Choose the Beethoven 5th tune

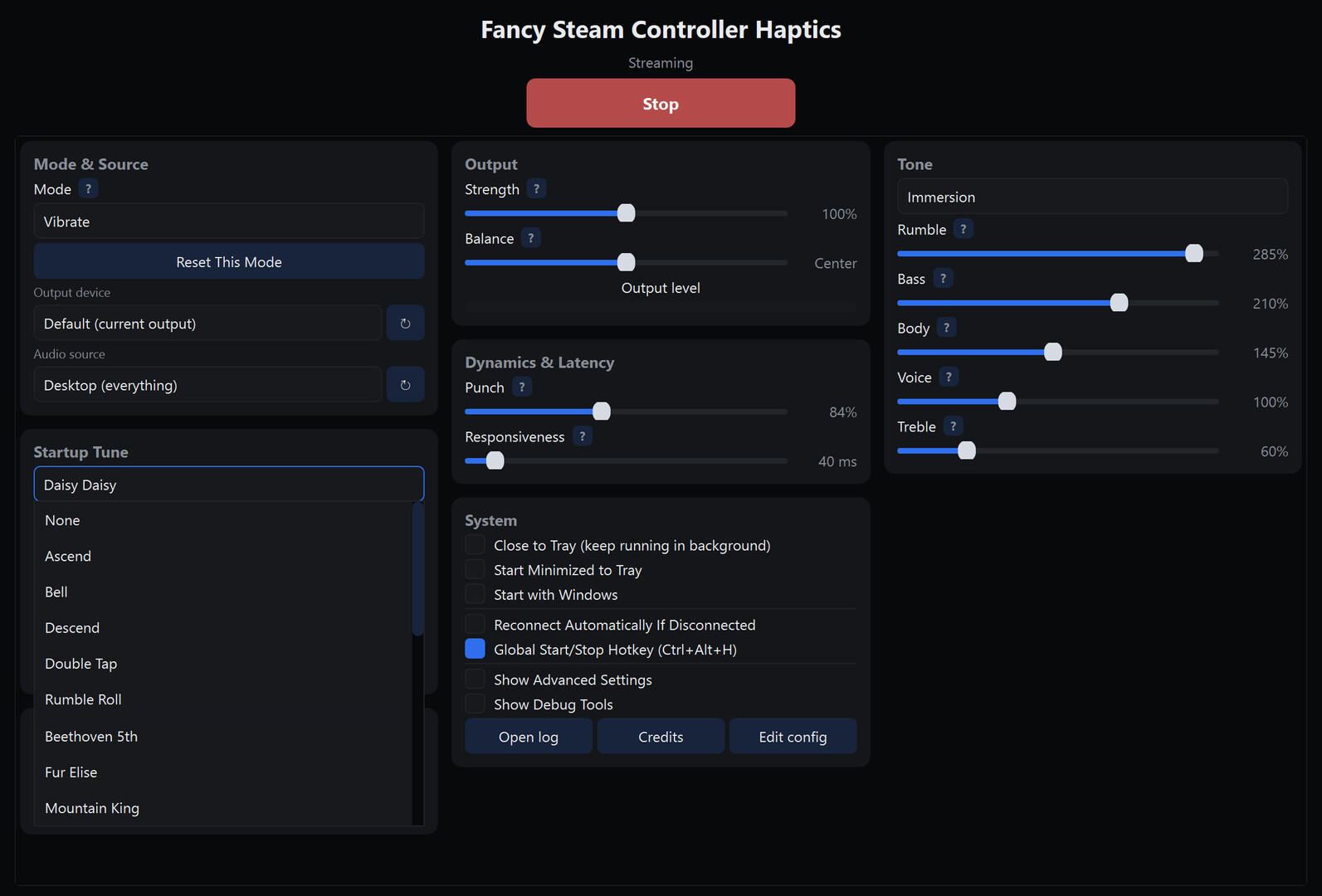point(223,736)
